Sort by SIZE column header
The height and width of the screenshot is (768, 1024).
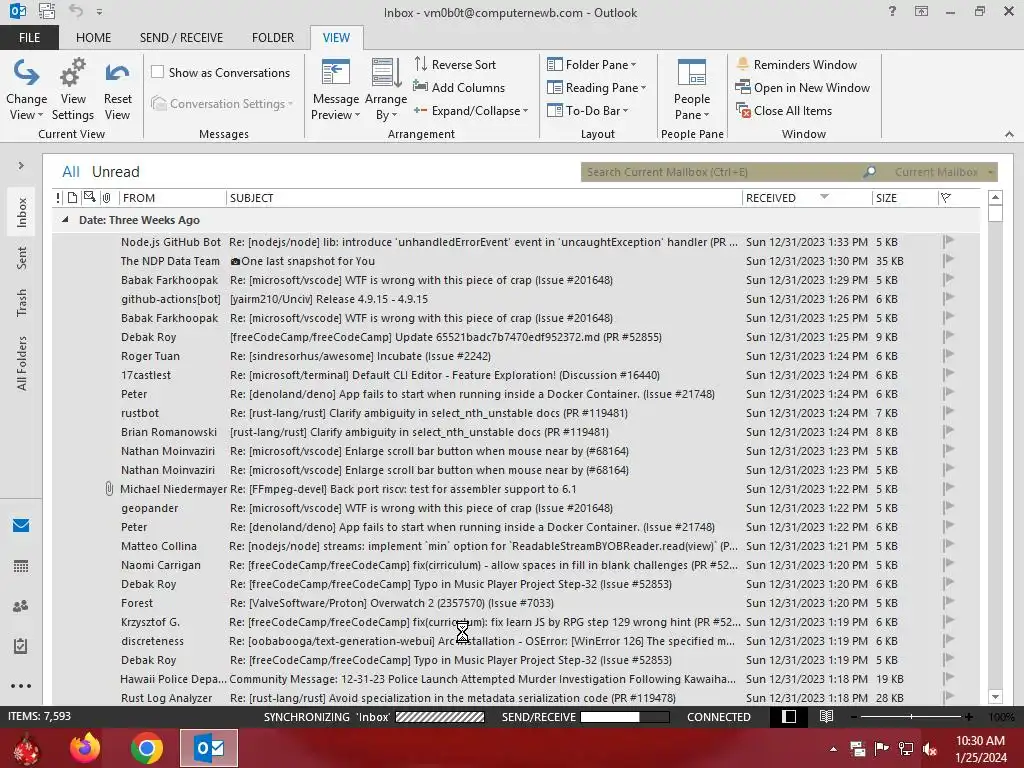coord(904,198)
